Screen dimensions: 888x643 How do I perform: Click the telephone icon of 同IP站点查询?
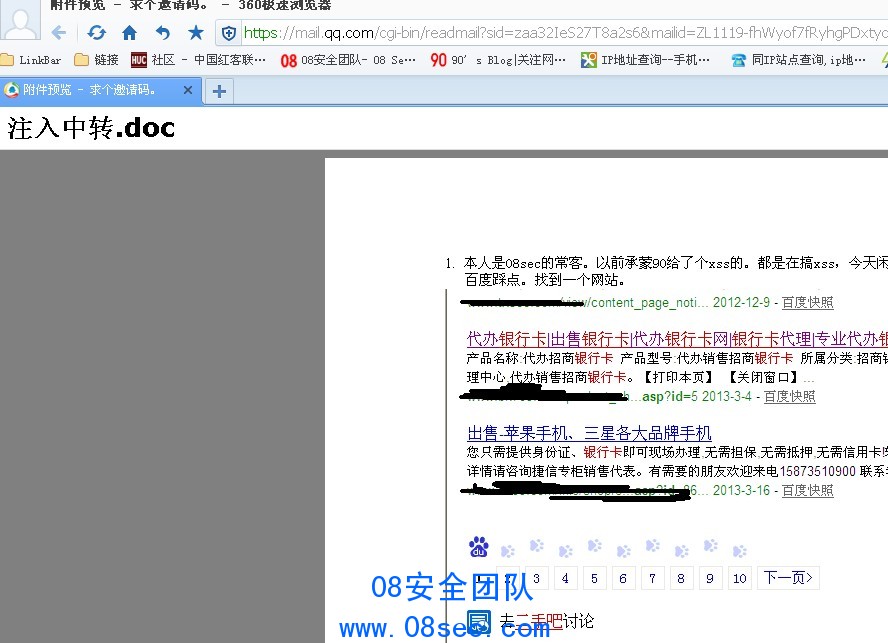point(738,61)
